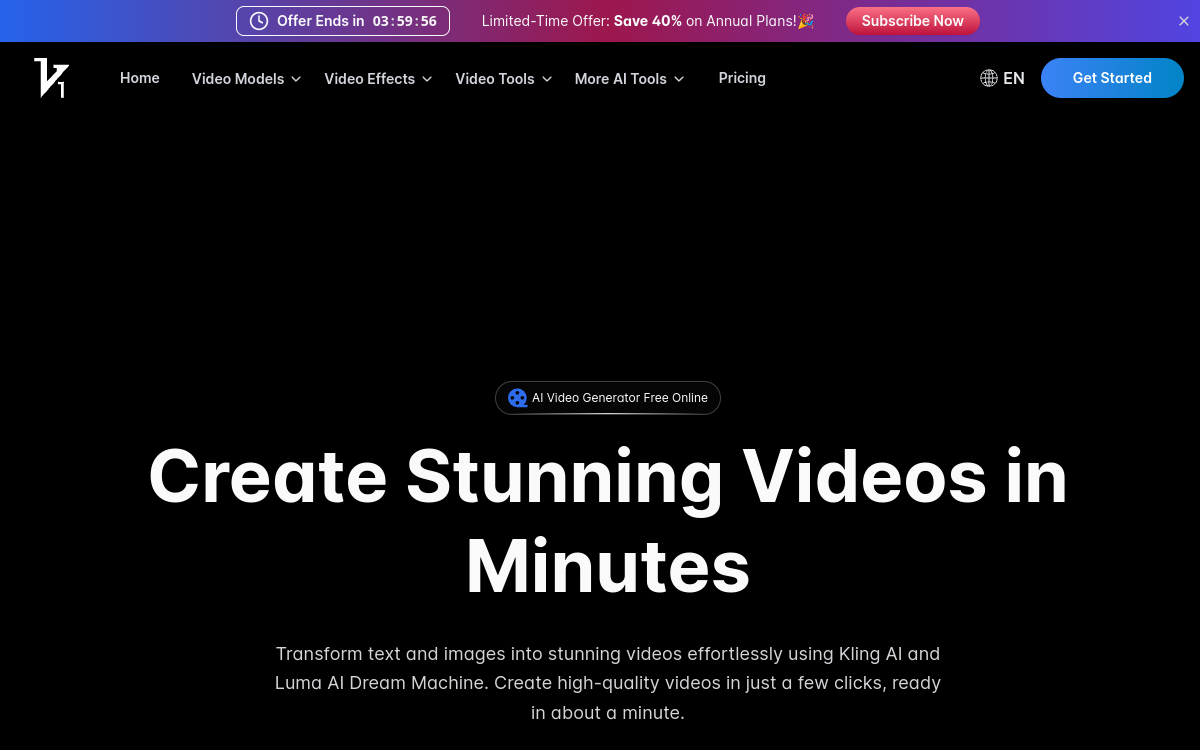Click the party popper emoji in the banner
Screen dimensions: 1200x750
tap(805, 20)
